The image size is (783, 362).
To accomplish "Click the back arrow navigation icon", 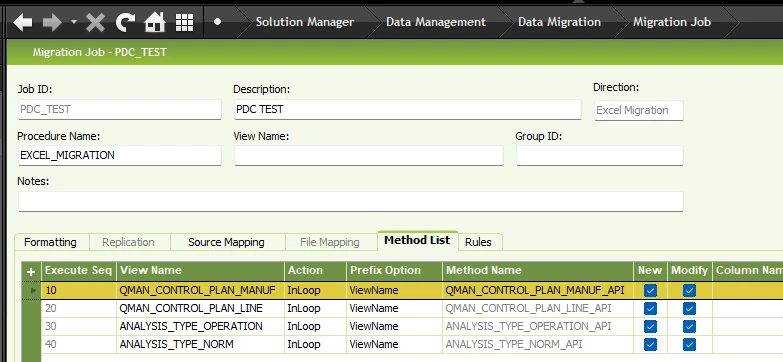I will 23,22.
